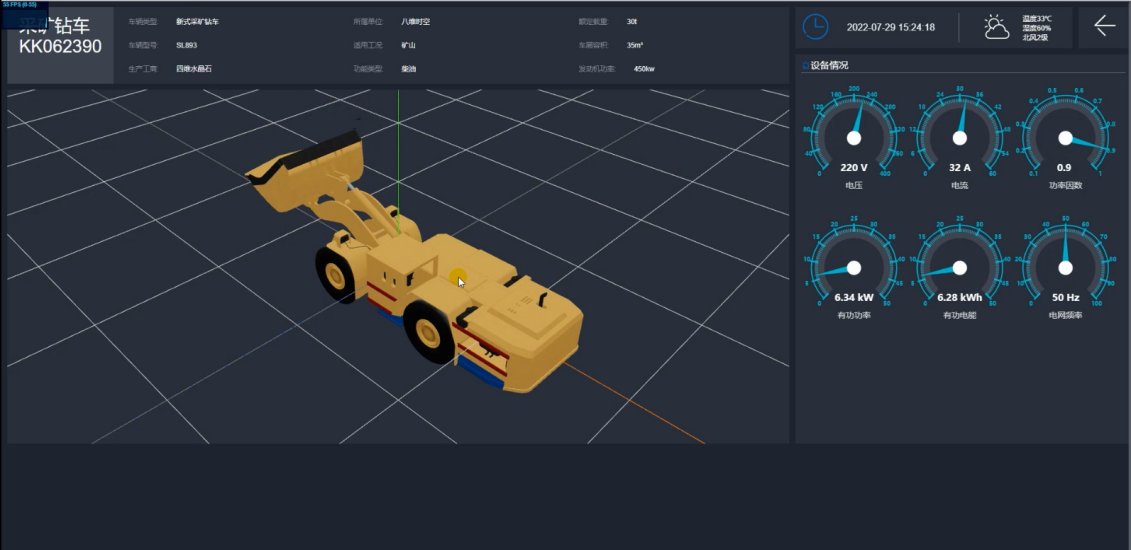Click the 电网频率 gauge showing 50 Hz
This screenshot has width=1131, height=550.
click(x=1065, y=267)
